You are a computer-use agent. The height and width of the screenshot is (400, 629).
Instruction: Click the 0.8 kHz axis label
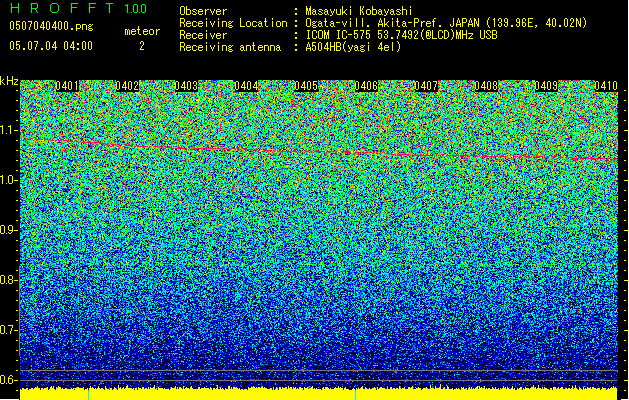9,280
